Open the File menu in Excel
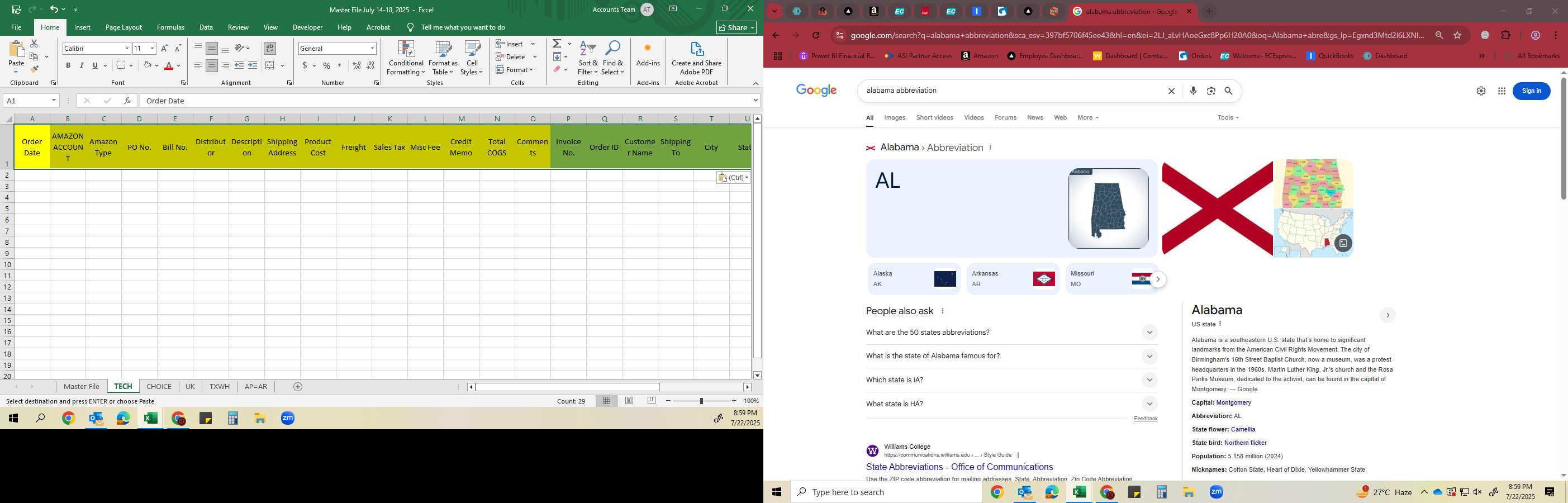The height and width of the screenshot is (503, 1568). click(x=16, y=27)
